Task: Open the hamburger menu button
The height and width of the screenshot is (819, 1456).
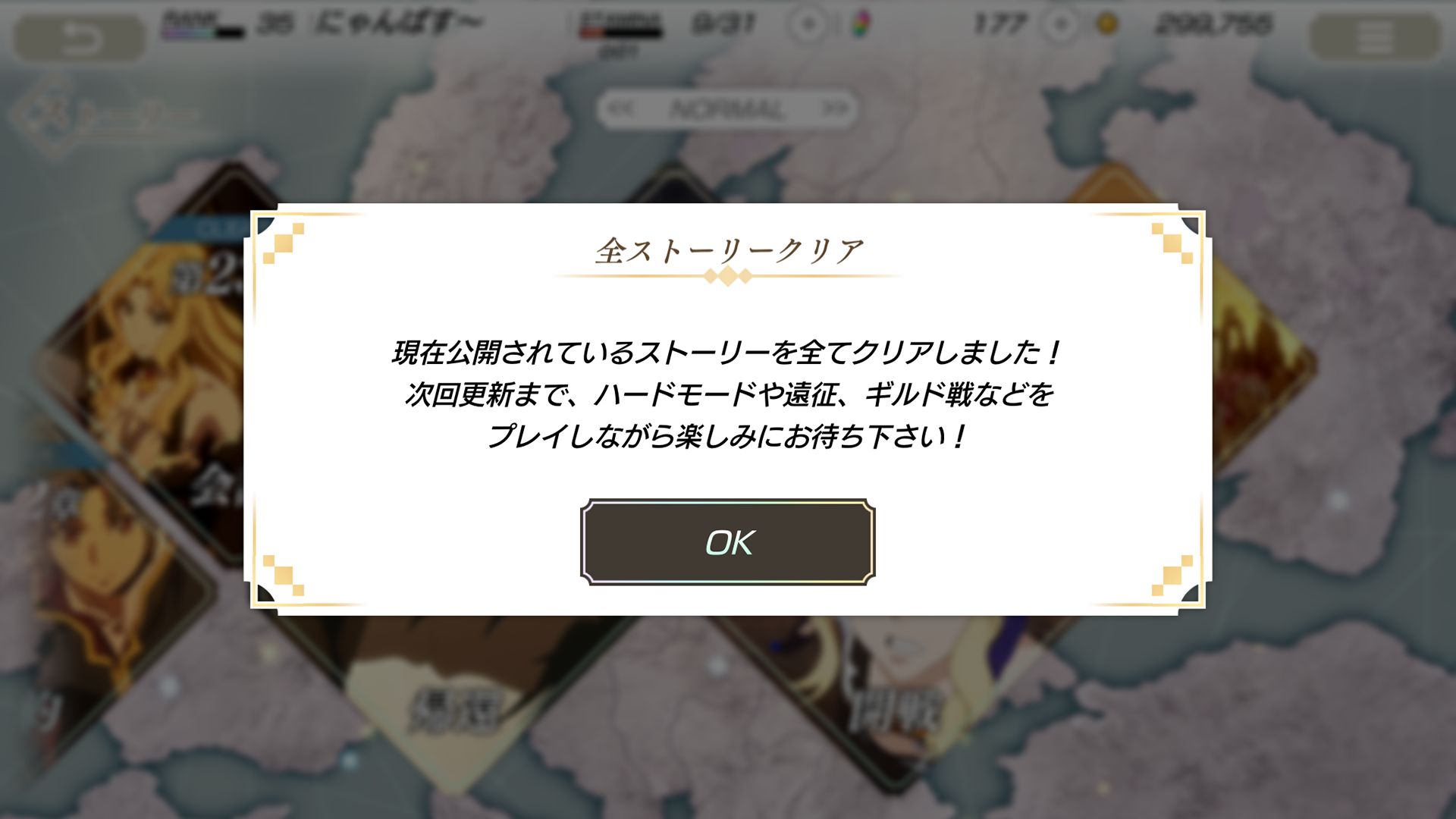Action: point(1375,37)
